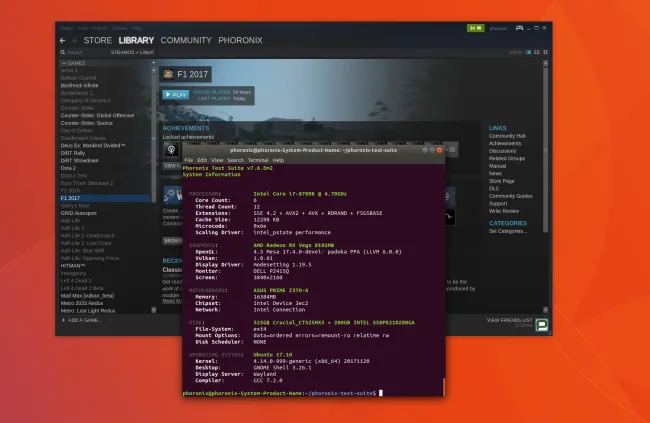Select DiRT Showdown in games list
The height and width of the screenshot is (423, 650).
pos(80,160)
